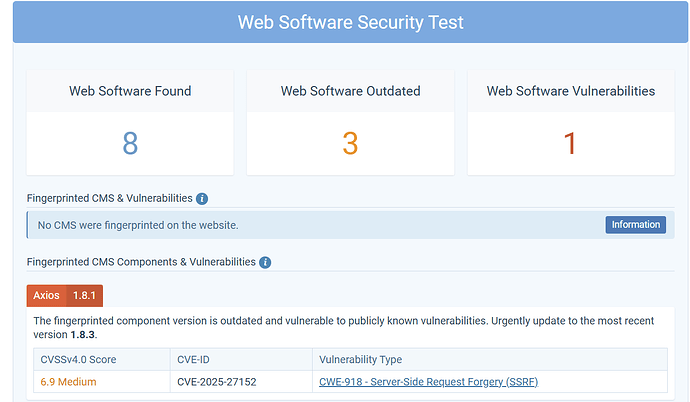The width and height of the screenshot is (690, 402).
Task: Select the red number 1 vulnerabilities count
Action: pos(570,143)
